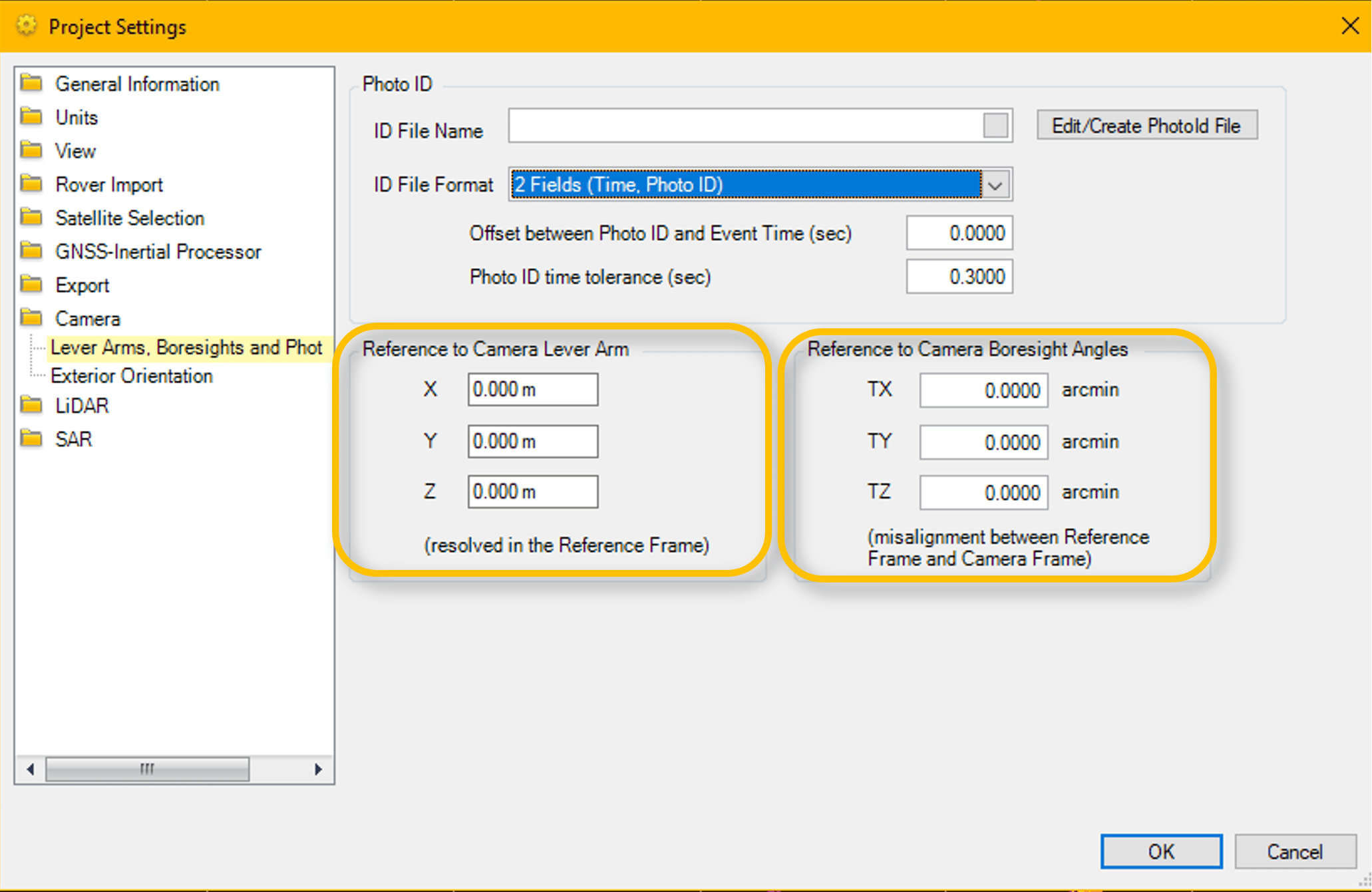
Task: Select the Lever Arms, Boresights item
Action: (x=186, y=347)
